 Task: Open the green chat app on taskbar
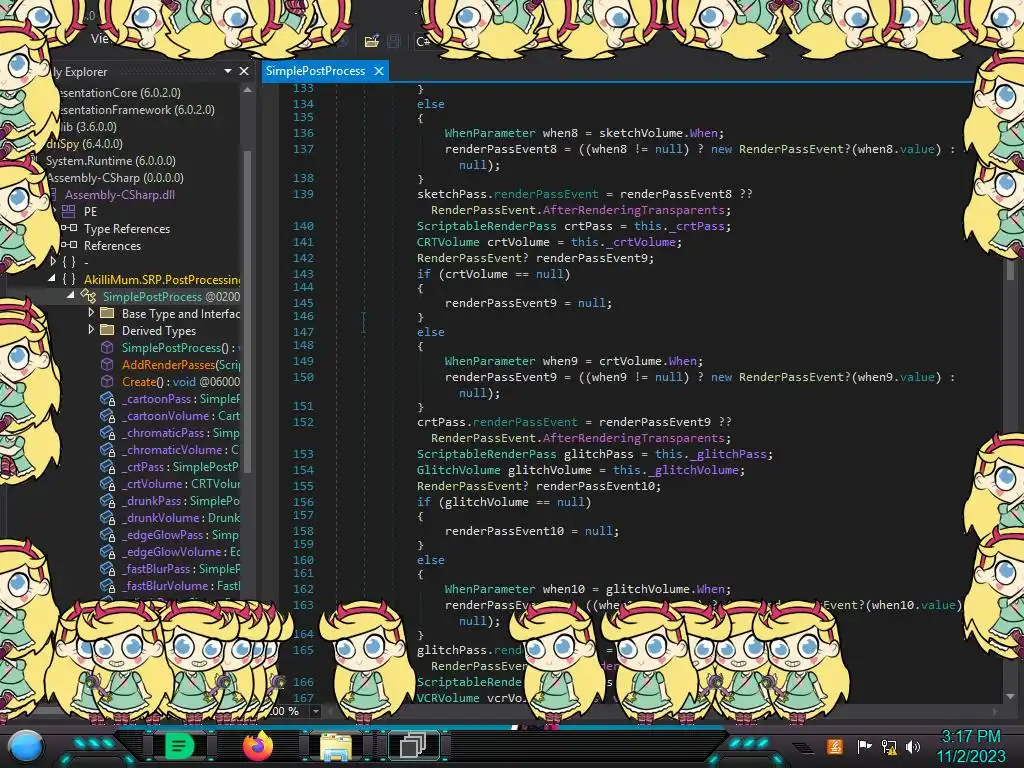(x=178, y=746)
